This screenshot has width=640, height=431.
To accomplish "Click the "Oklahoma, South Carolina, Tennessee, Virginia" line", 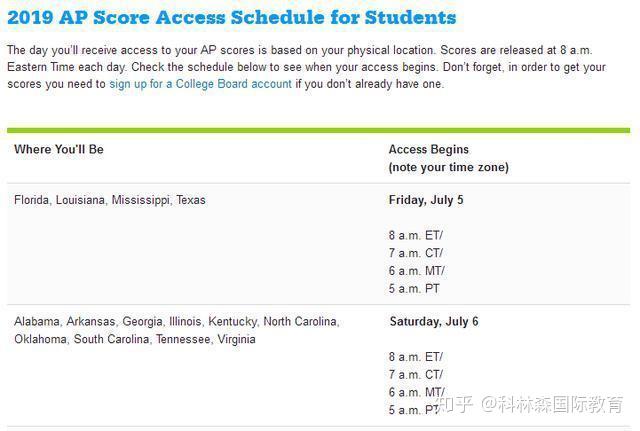I will (135, 339).
